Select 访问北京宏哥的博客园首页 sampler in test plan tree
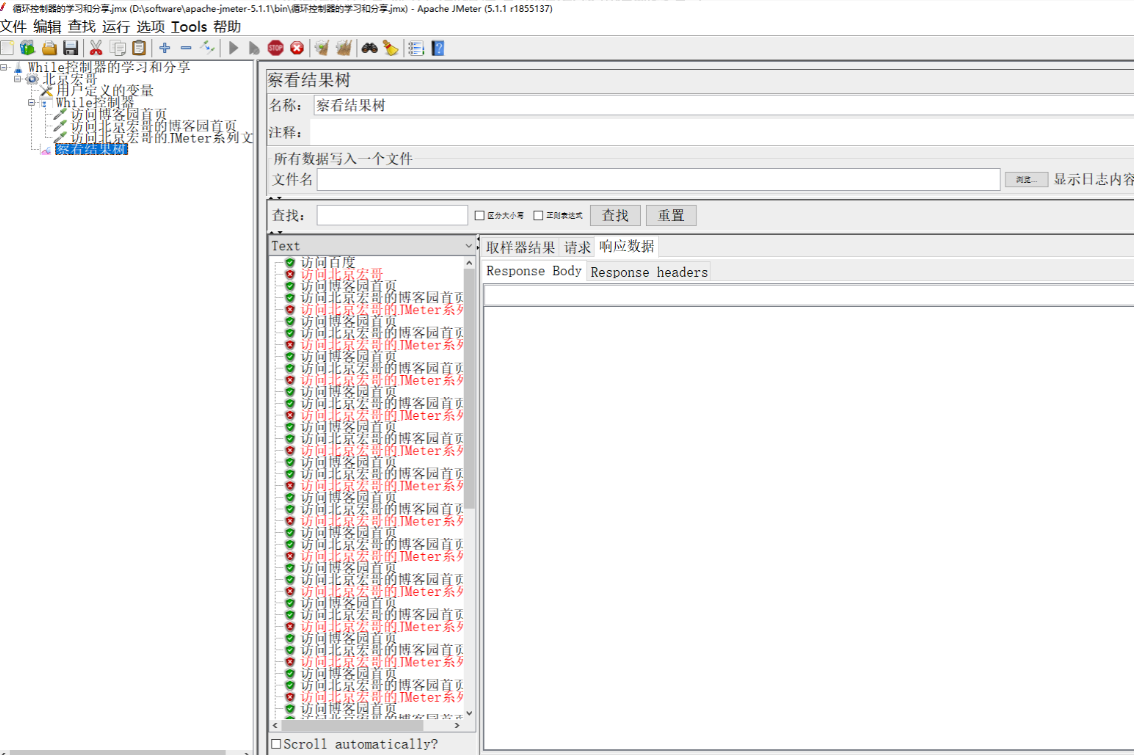This screenshot has height=755, width=1134. pyautogui.click(x=153, y=126)
